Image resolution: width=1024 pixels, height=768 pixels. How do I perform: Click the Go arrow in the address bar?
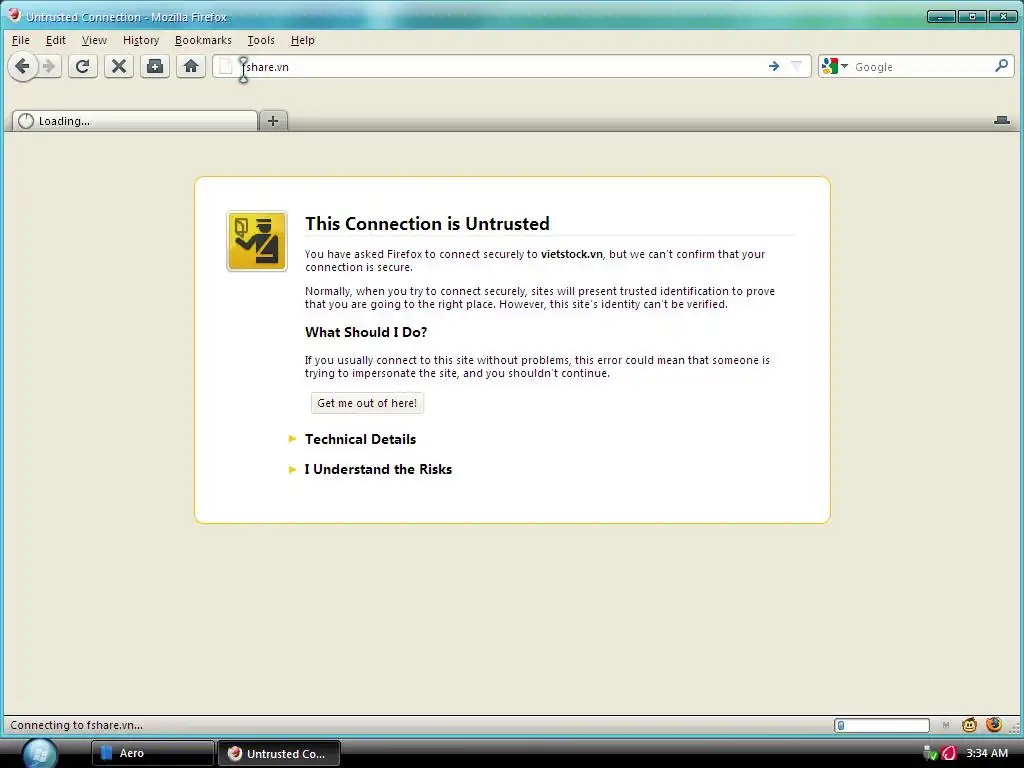coord(774,66)
